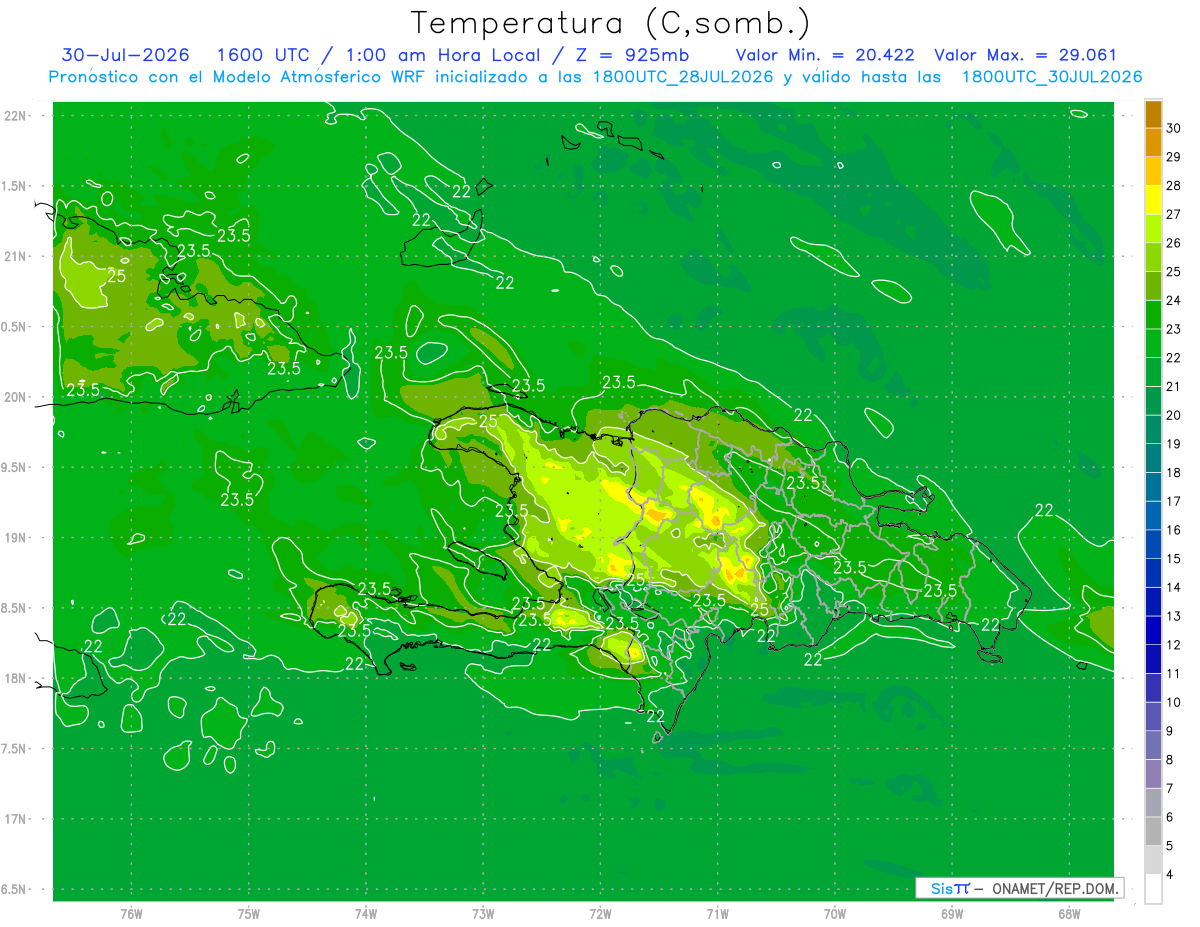The image size is (1200, 927).
Task: Click the legend value "27"
Action: [x=1174, y=214]
